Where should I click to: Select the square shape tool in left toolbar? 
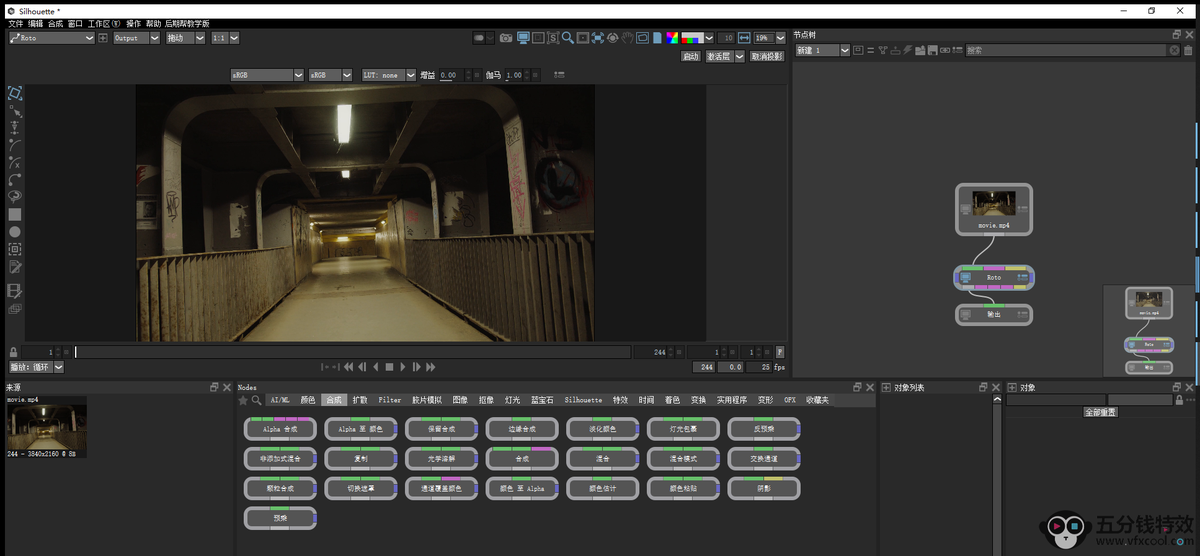pyautogui.click(x=15, y=214)
